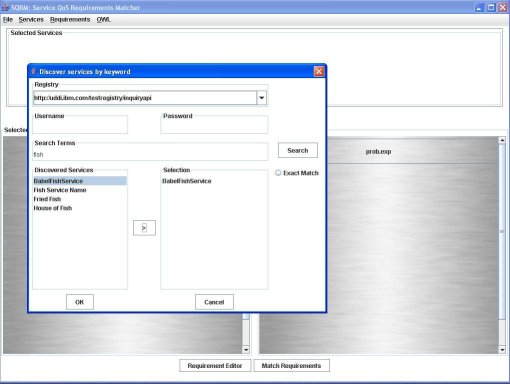Close the Discover services by keyword dialog
The image size is (510, 384).
[319, 71]
